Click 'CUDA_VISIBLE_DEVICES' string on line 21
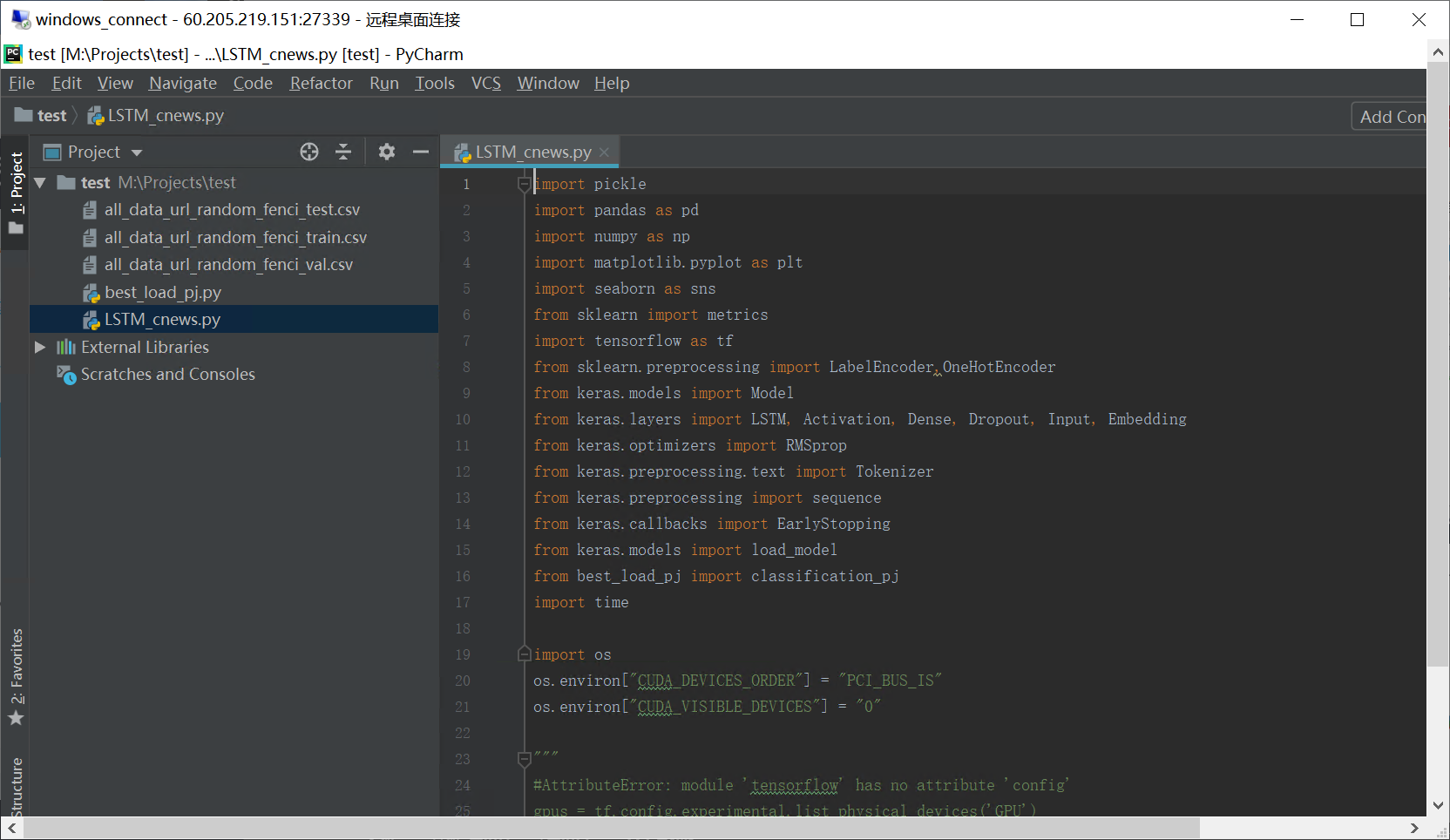This screenshot has width=1450, height=840. (728, 707)
